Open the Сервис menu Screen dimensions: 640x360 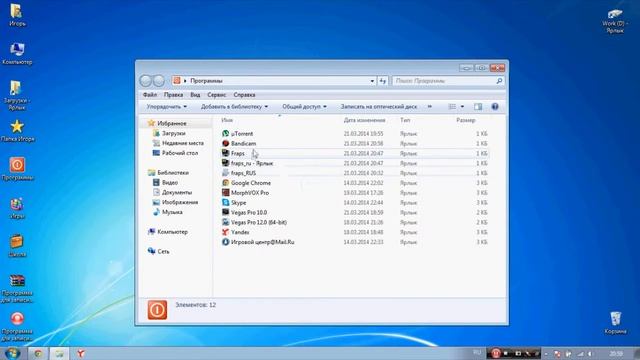coord(216,95)
